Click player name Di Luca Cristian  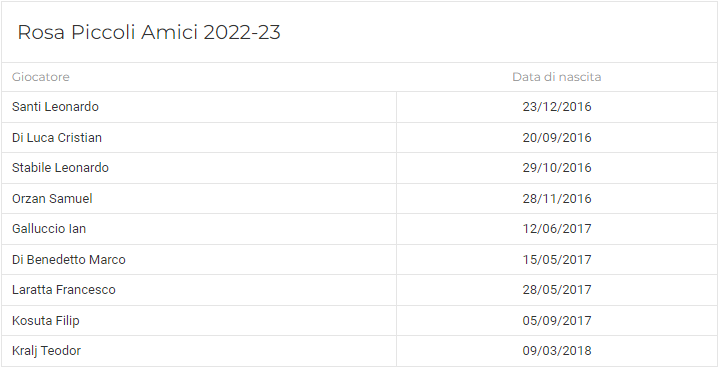[57, 137]
